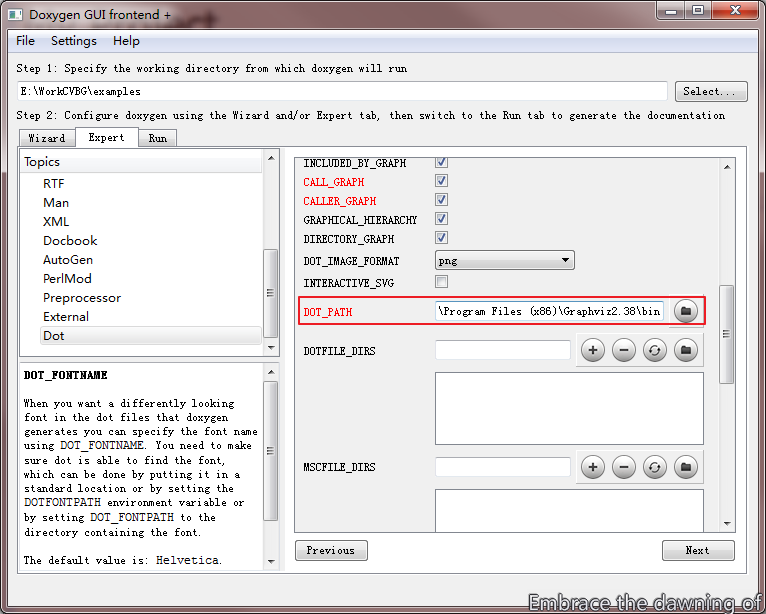Switch to the Wizard tab
This screenshot has width=766, height=614.
coord(47,138)
